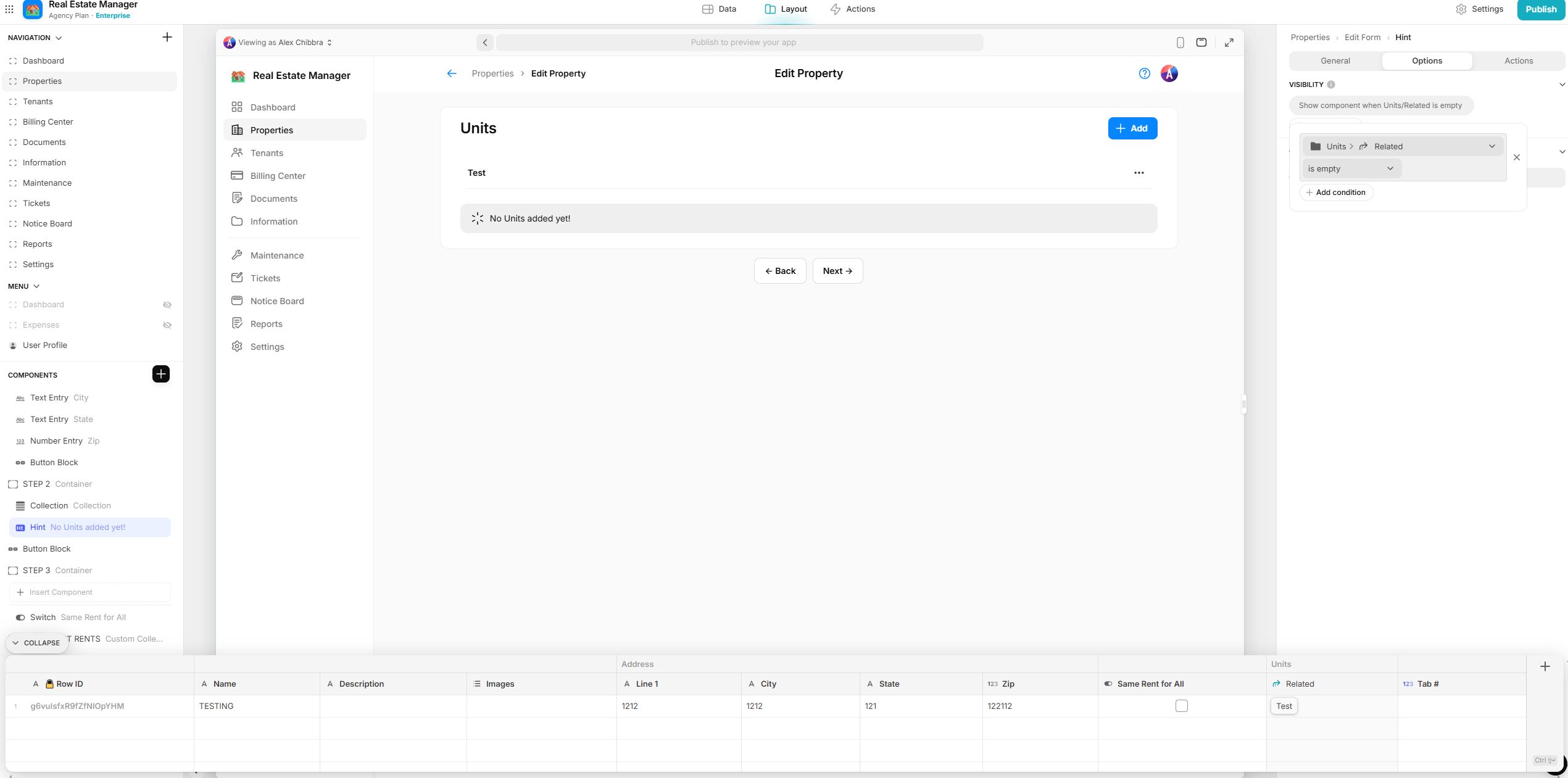Toggle visibility of Dashboard menu item
This screenshot has height=778, width=1568.
coord(167,305)
